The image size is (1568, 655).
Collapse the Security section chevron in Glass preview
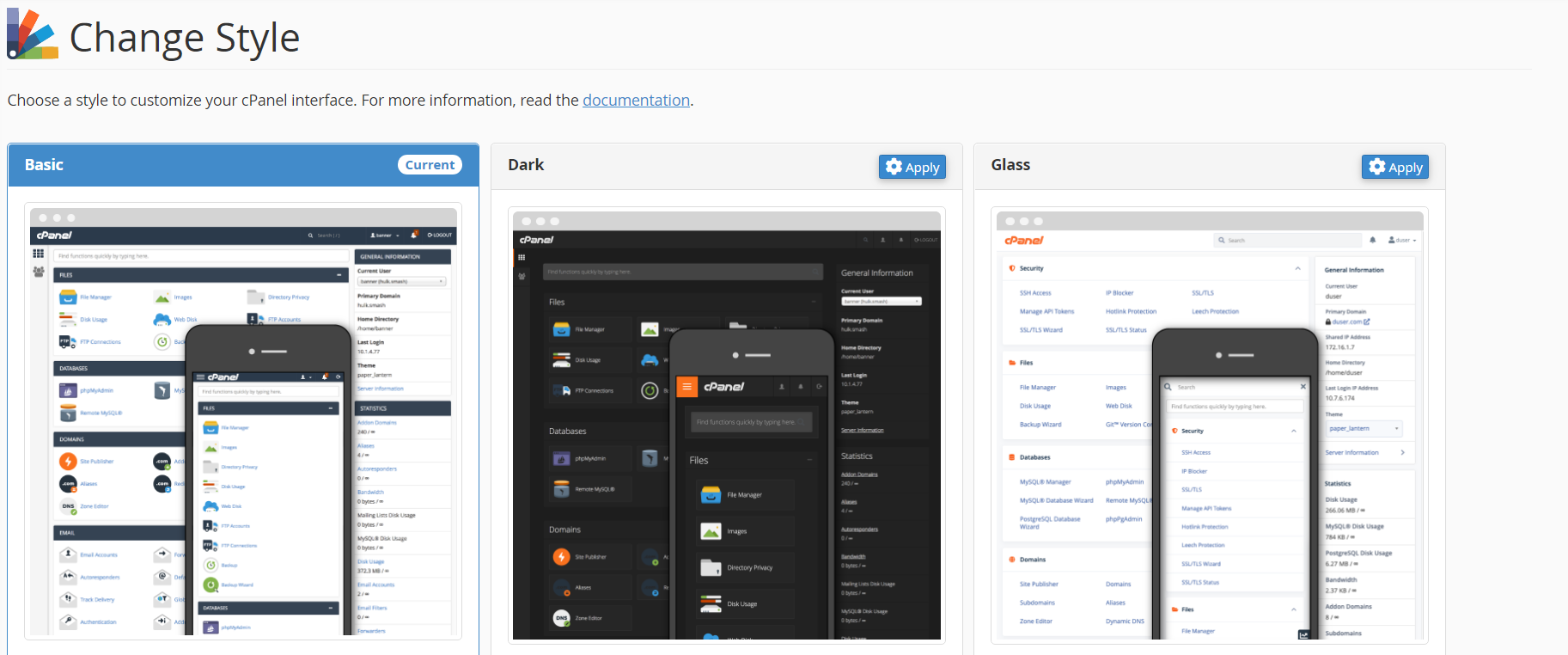click(1297, 268)
